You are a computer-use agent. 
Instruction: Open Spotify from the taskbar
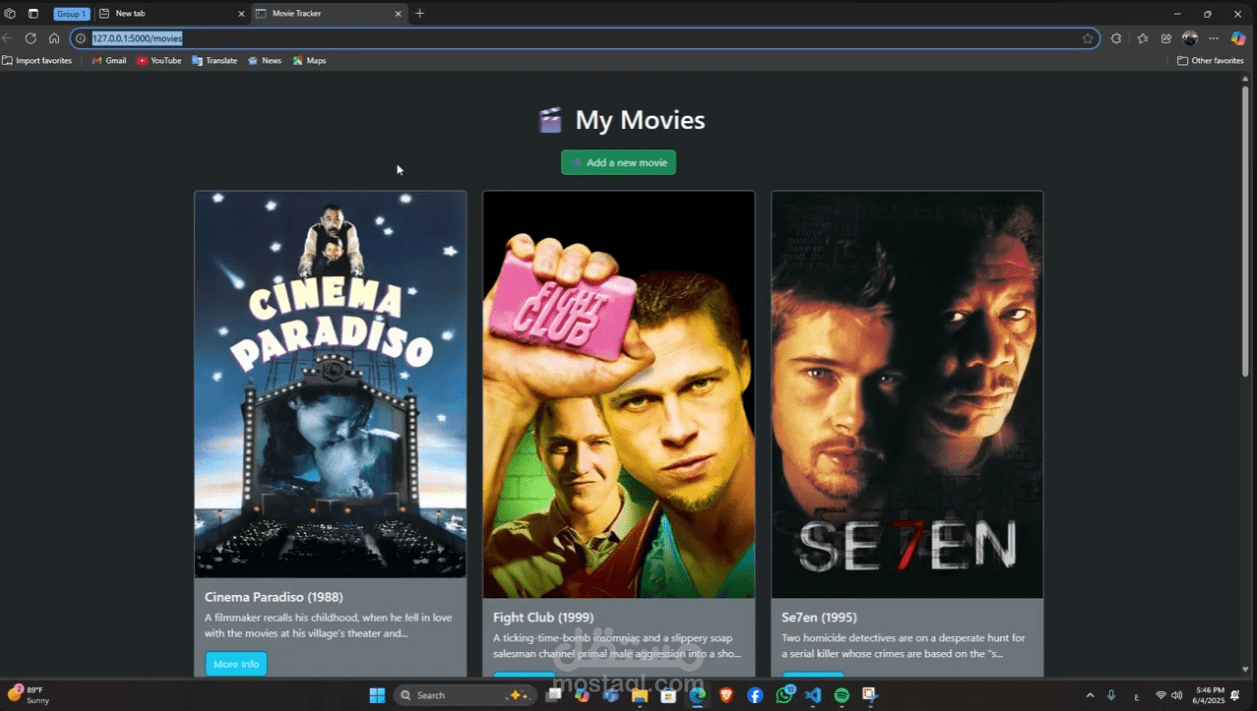click(842, 695)
